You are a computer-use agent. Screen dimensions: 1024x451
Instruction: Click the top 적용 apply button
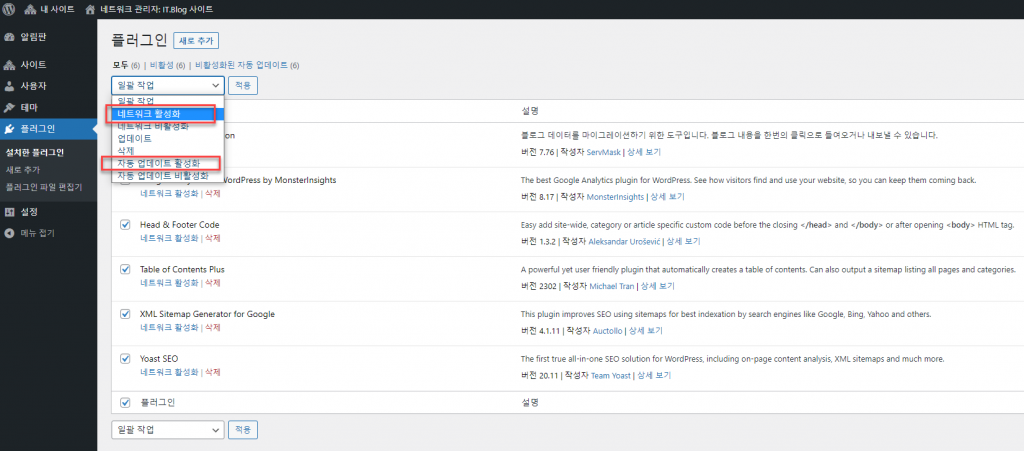pyautogui.click(x=243, y=86)
